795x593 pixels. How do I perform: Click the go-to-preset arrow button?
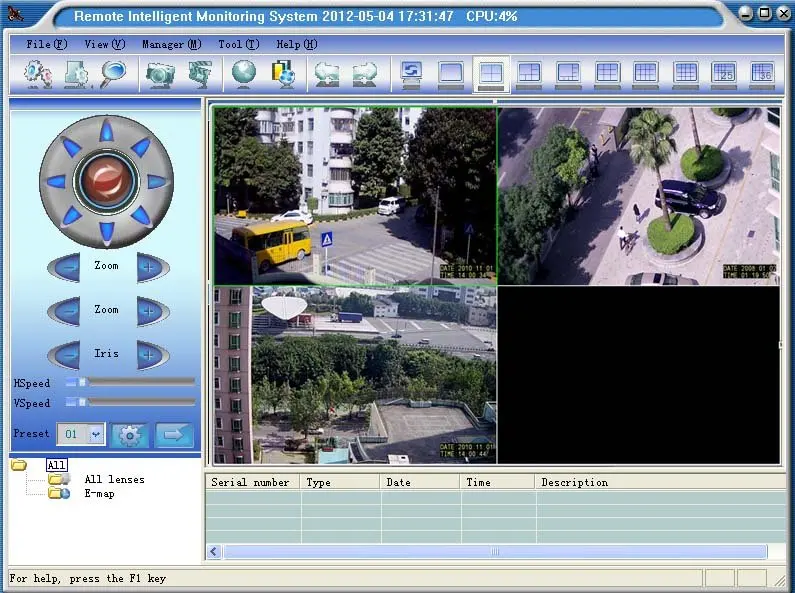click(x=174, y=435)
